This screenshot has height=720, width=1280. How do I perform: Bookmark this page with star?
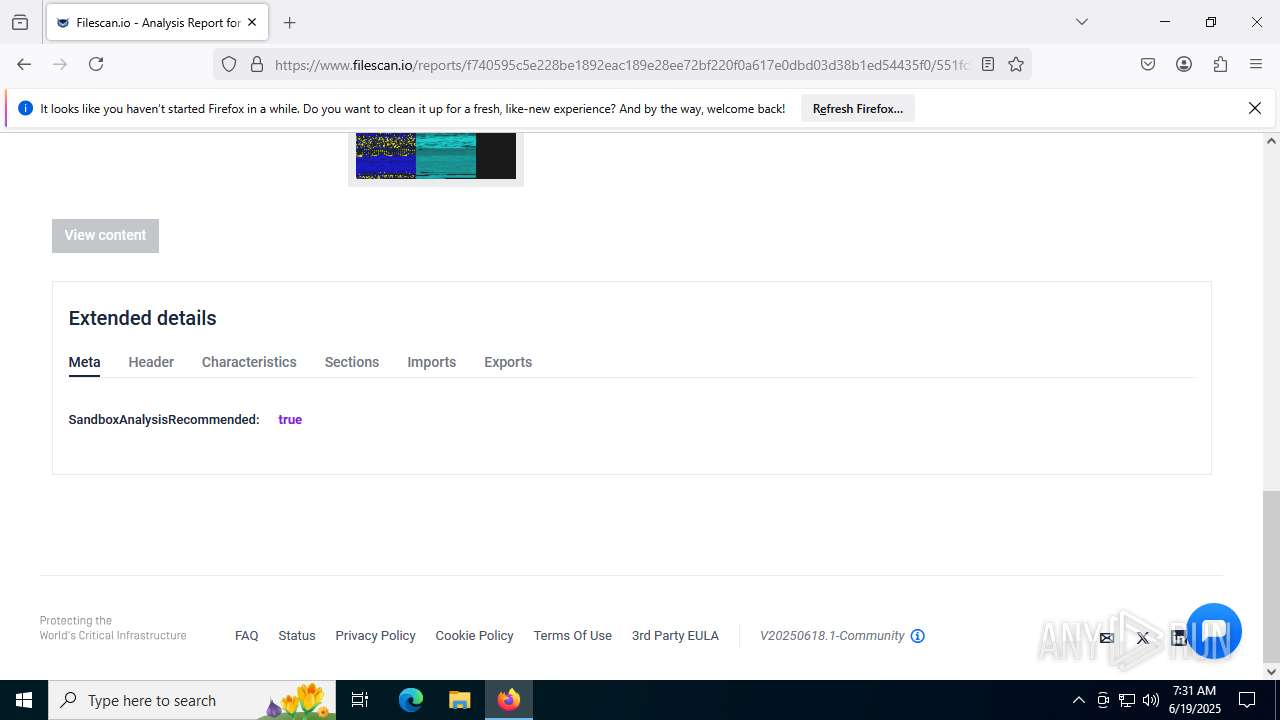[1016, 64]
